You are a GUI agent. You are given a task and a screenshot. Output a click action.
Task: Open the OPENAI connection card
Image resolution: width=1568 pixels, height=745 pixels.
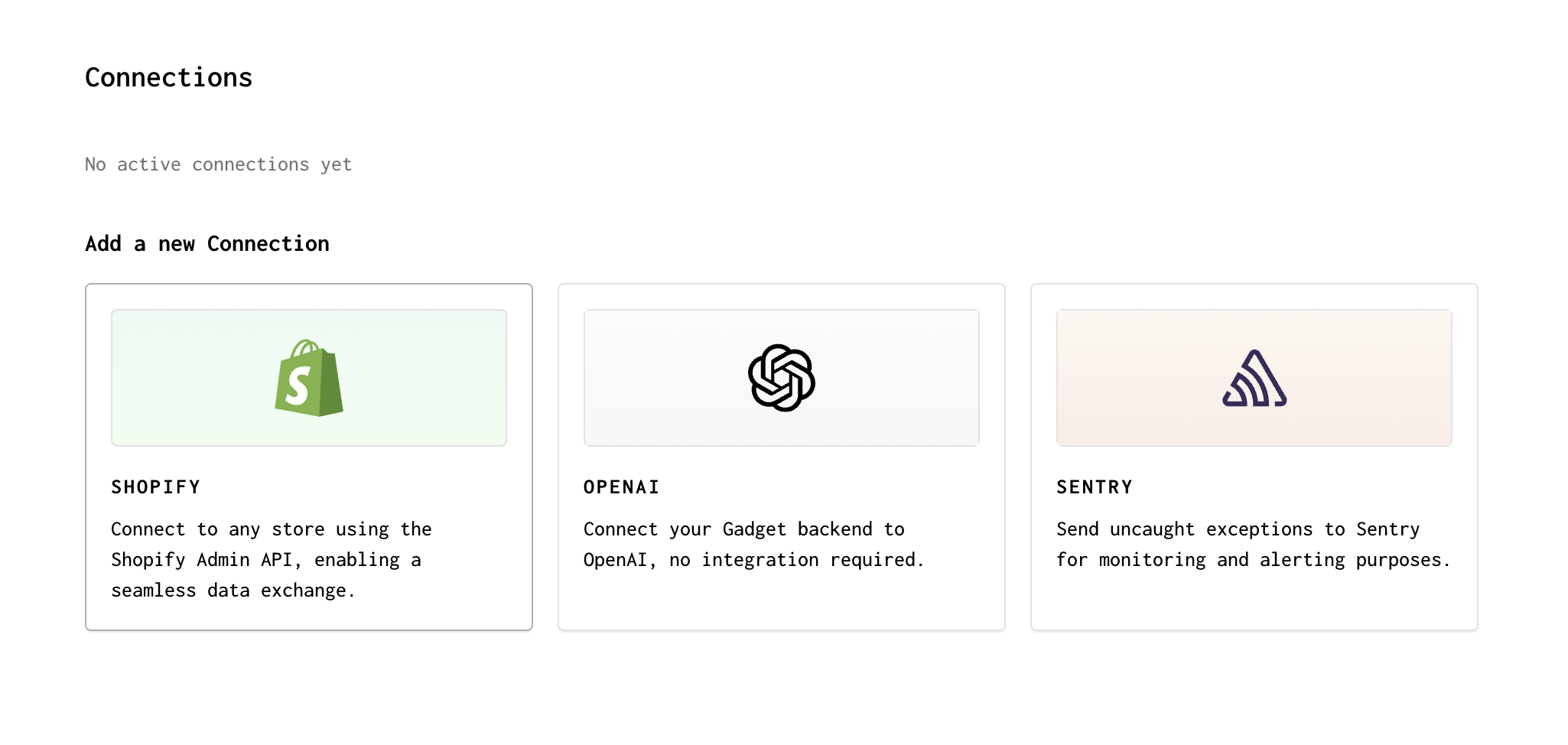[781, 457]
